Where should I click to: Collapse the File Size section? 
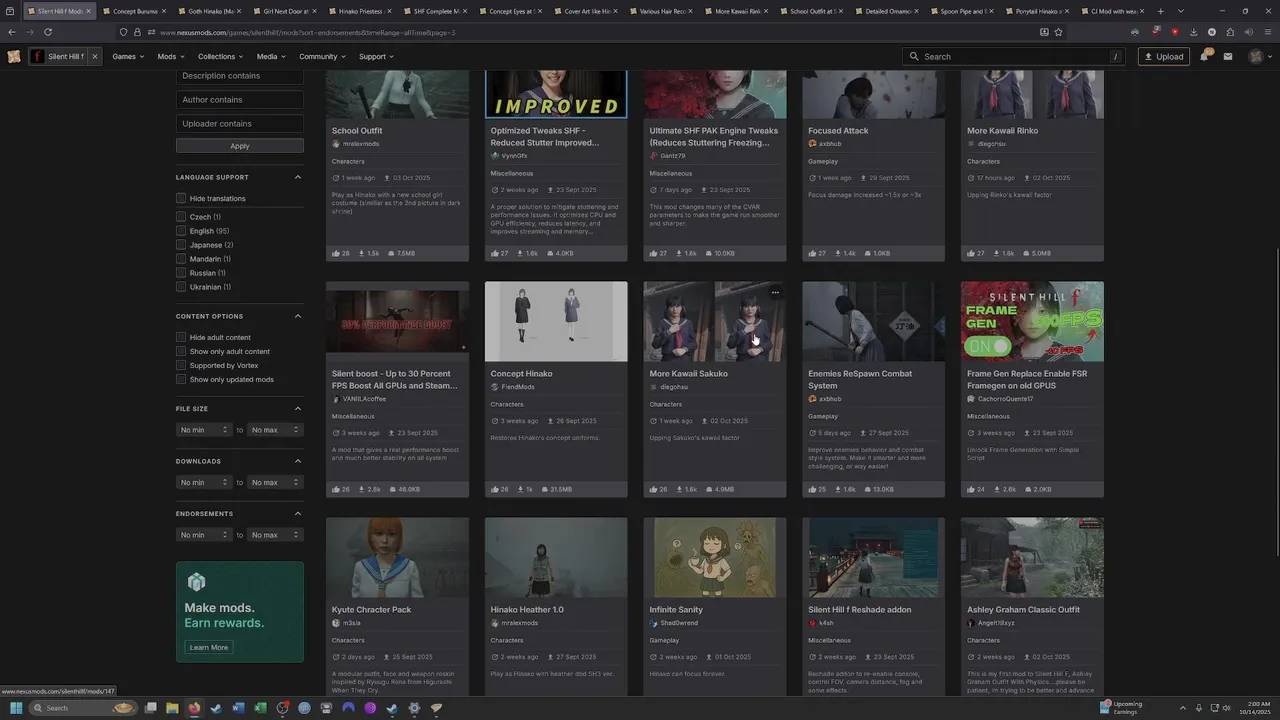297,408
